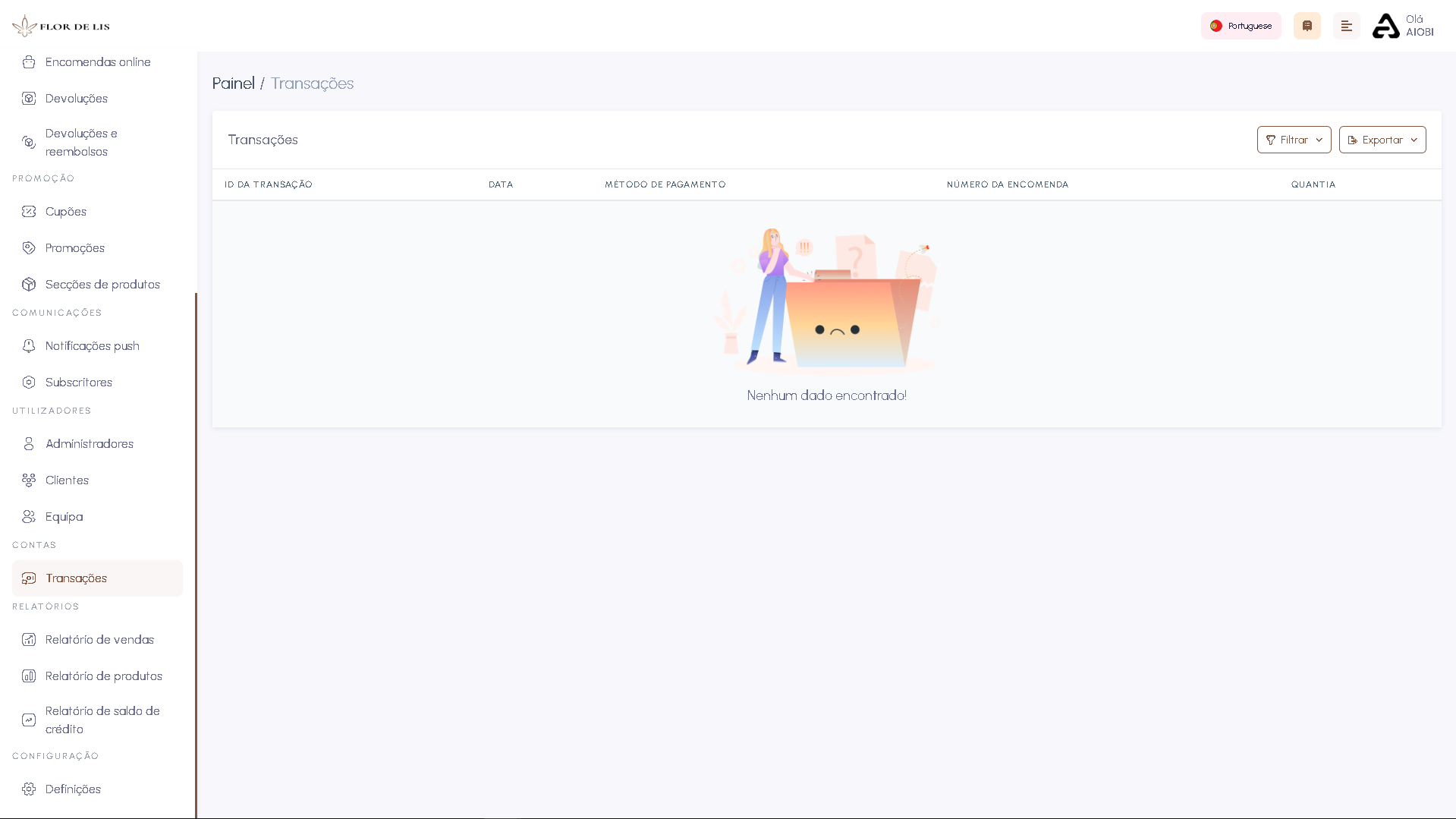1456x819 pixels.
Task: Select the Clientes group icon
Action: [29, 480]
